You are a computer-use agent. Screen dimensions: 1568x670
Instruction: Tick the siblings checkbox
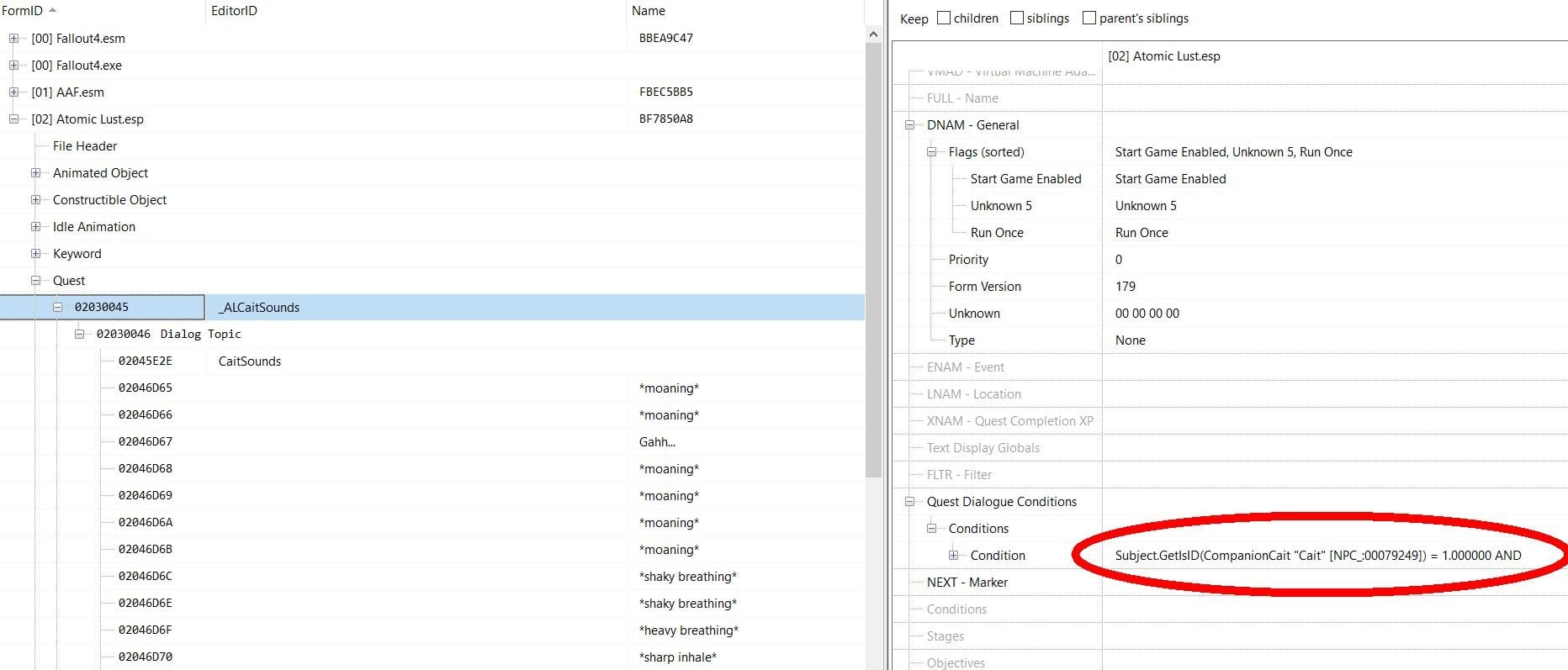click(x=1016, y=18)
